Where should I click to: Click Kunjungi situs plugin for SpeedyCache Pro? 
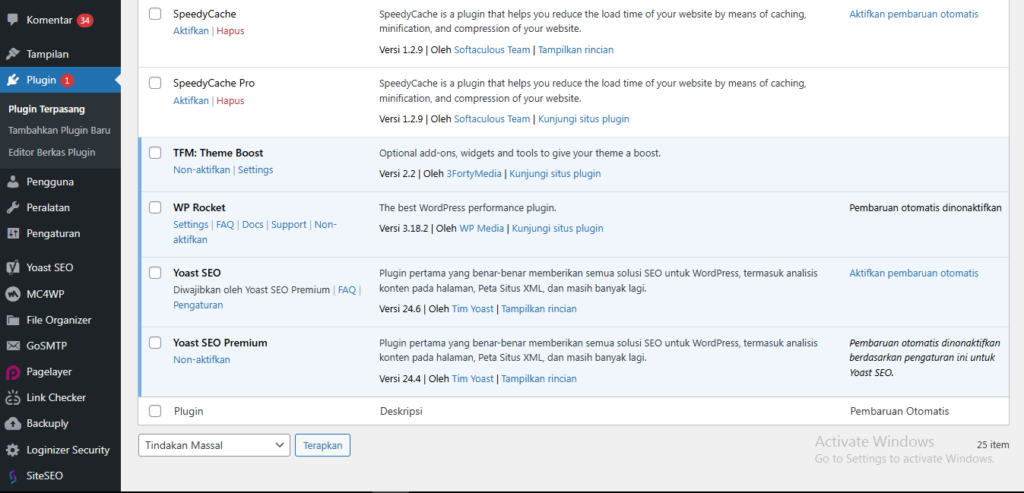click(583, 119)
